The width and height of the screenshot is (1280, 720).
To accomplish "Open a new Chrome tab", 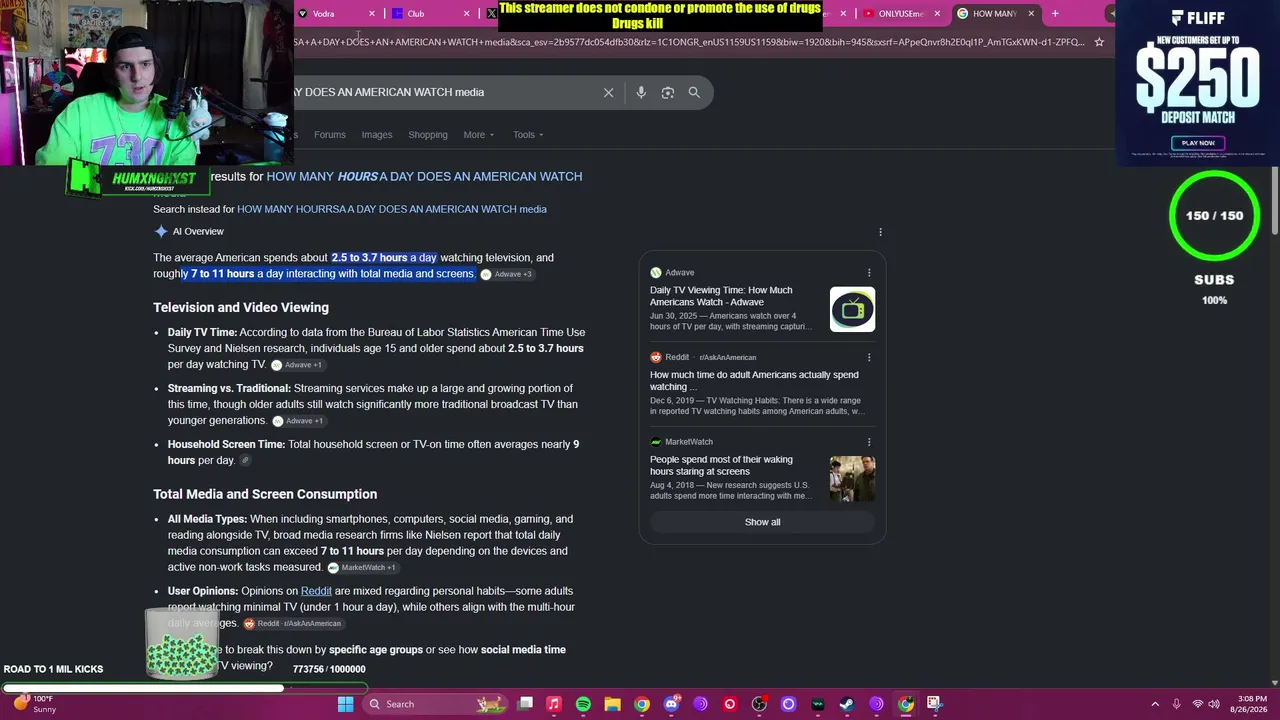I will point(1055,14).
